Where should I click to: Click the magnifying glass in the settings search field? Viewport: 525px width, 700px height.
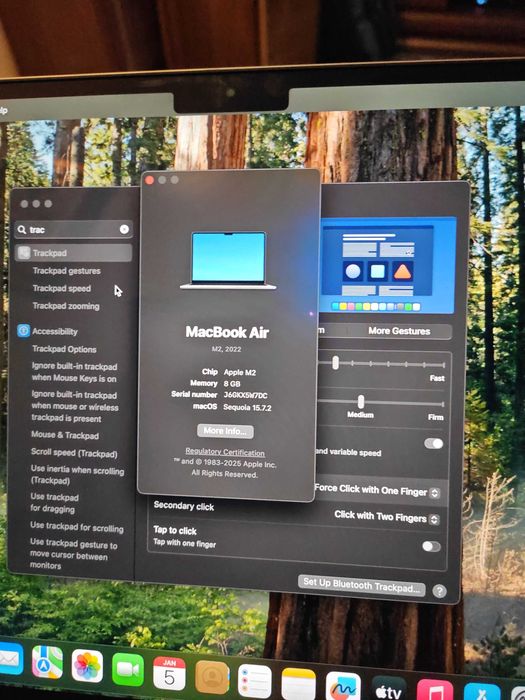point(21,229)
